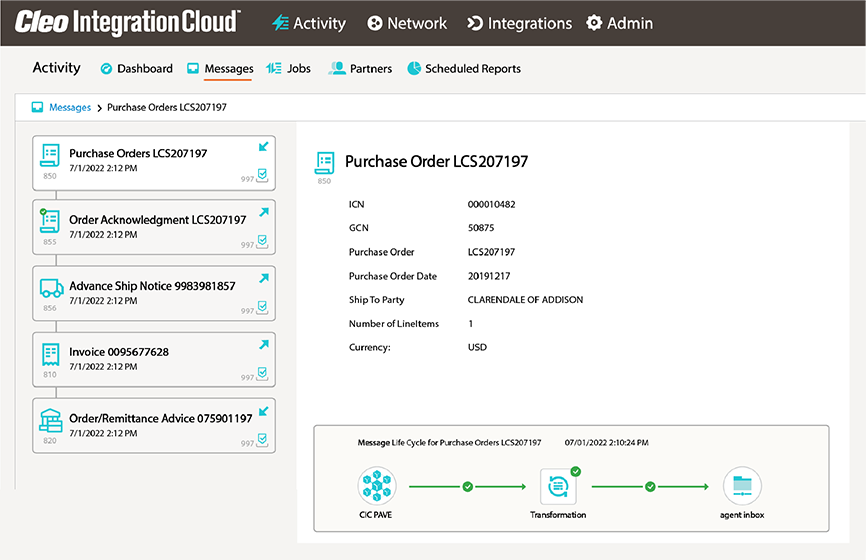Click the agent inbox lifecycle node

(742, 485)
